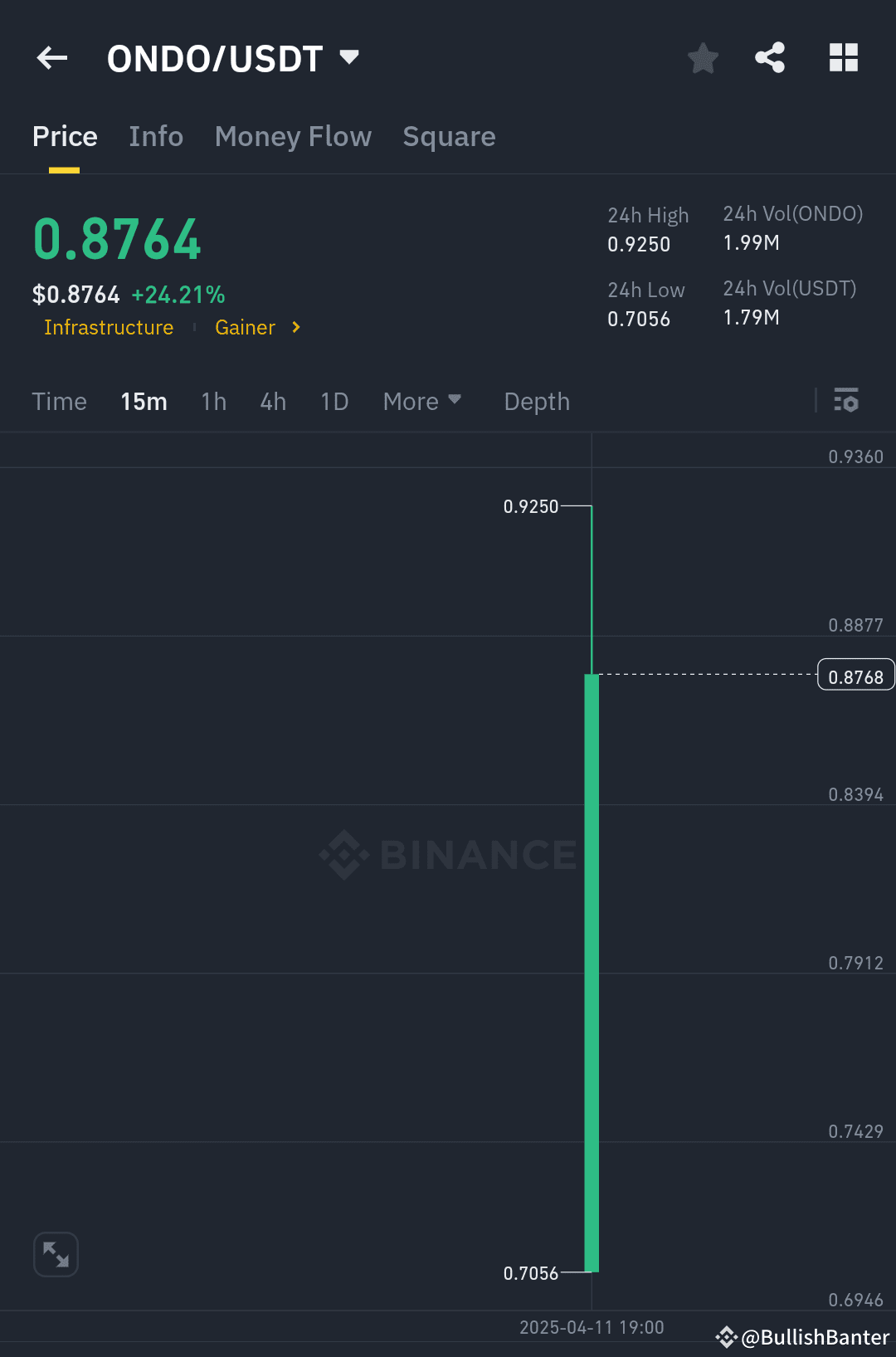The image size is (896, 1357).
Task: Open the Time interval selector
Action: pos(59,401)
